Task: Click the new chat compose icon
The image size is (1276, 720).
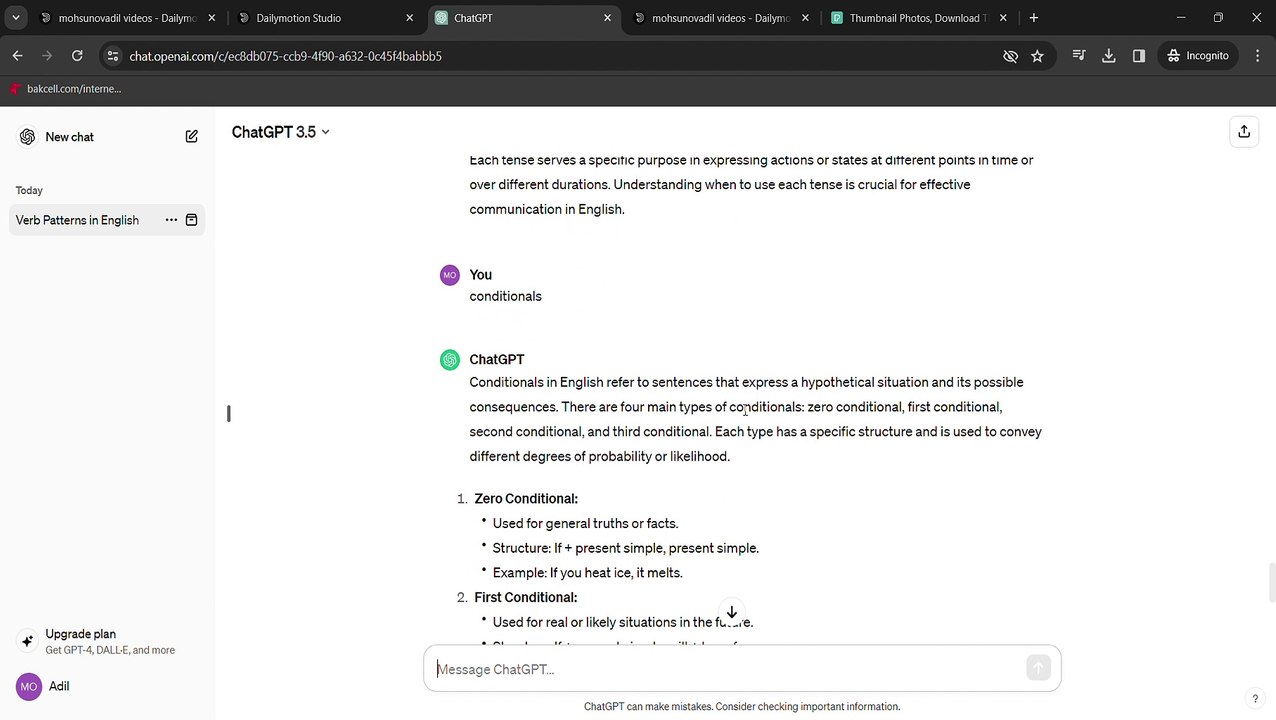Action: 191,137
